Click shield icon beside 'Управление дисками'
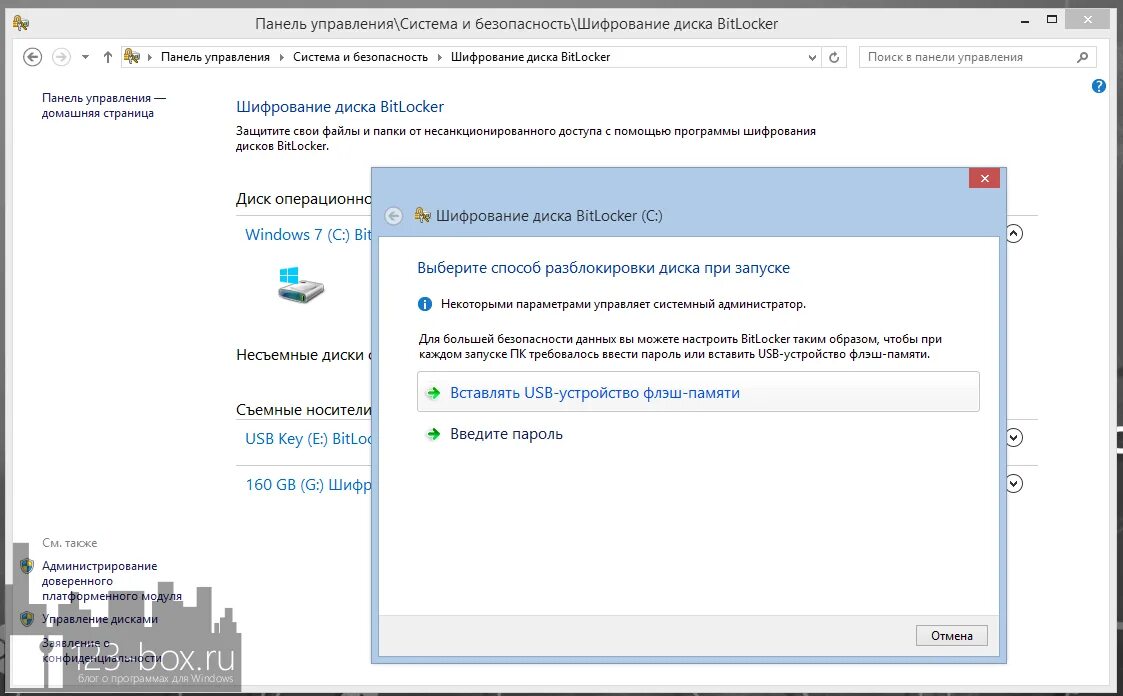Image resolution: width=1123 pixels, height=696 pixels. click(27, 619)
